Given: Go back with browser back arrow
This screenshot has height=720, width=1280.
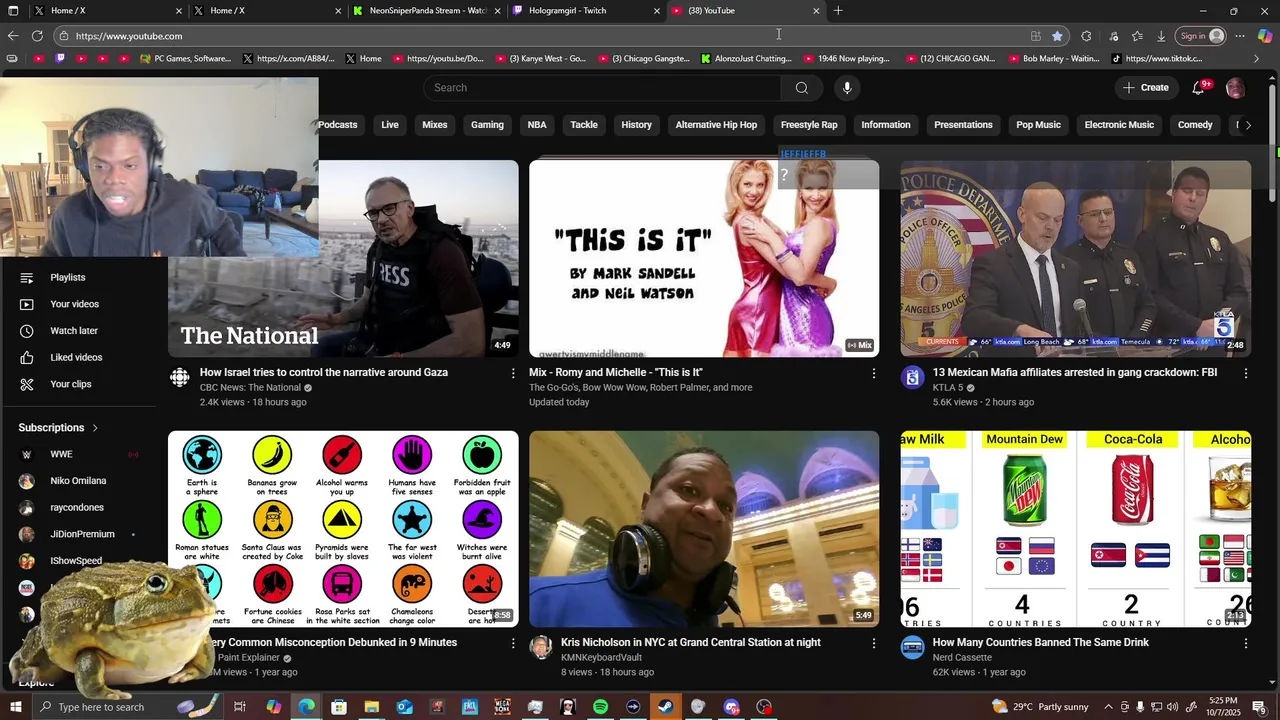Looking at the screenshot, I should pos(12,36).
